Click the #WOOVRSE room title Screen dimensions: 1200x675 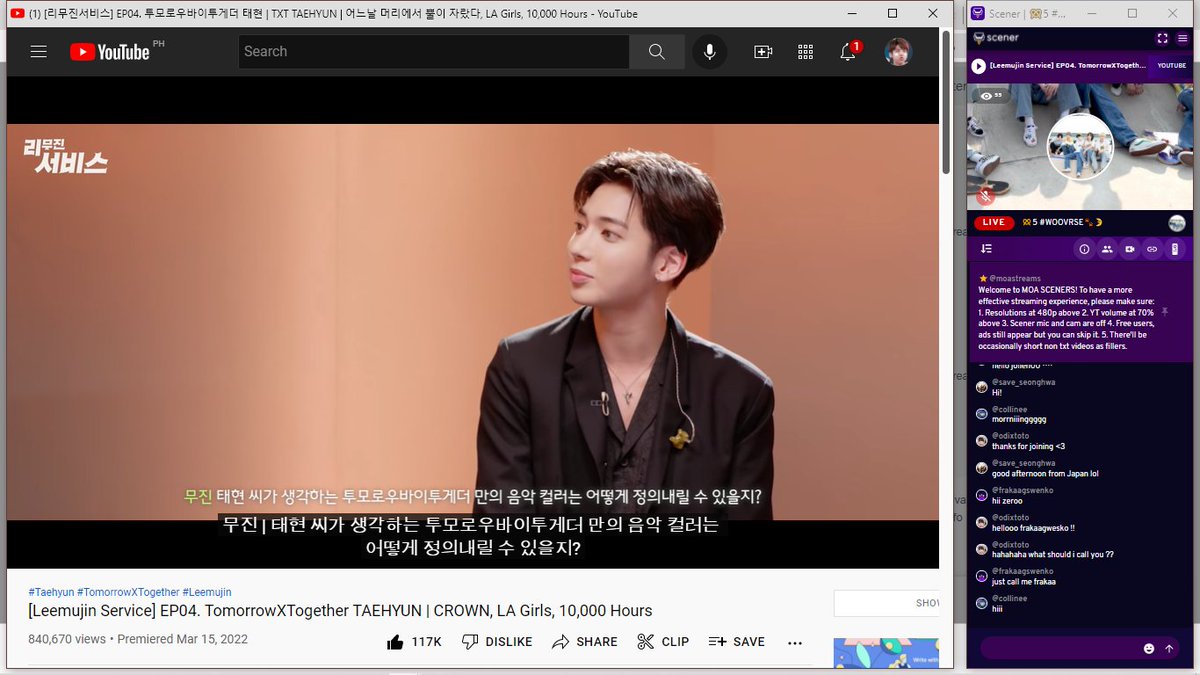[x=1061, y=222]
